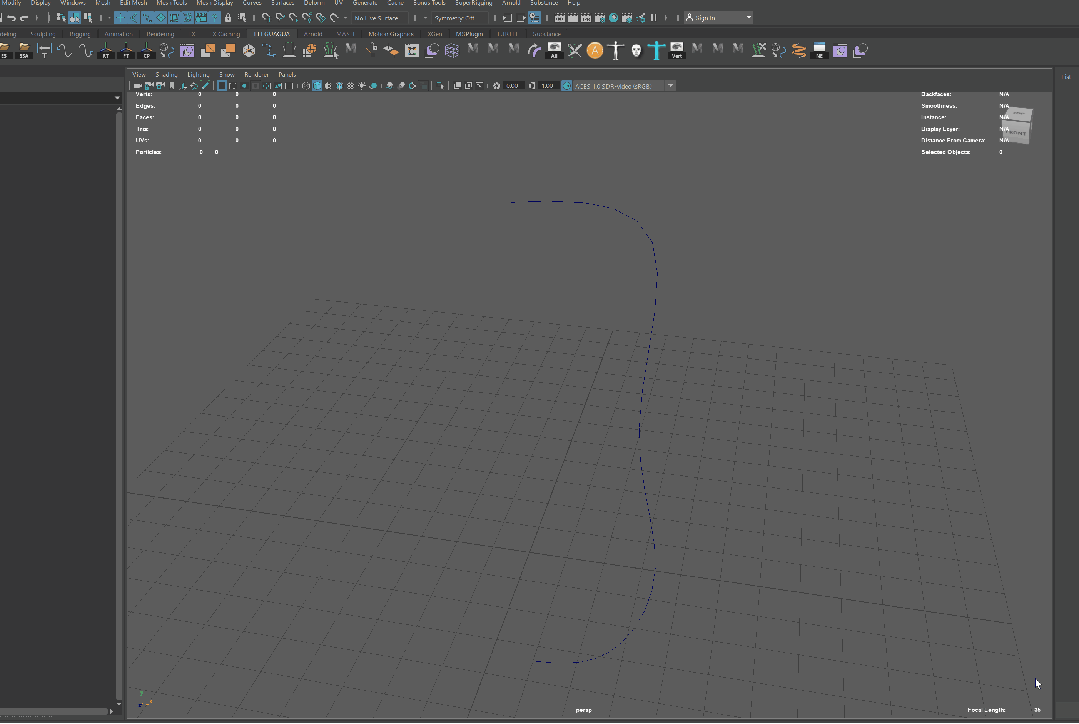Switch to the Rendering shelf tab
This screenshot has width=1079, height=724.
click(160, 34)
